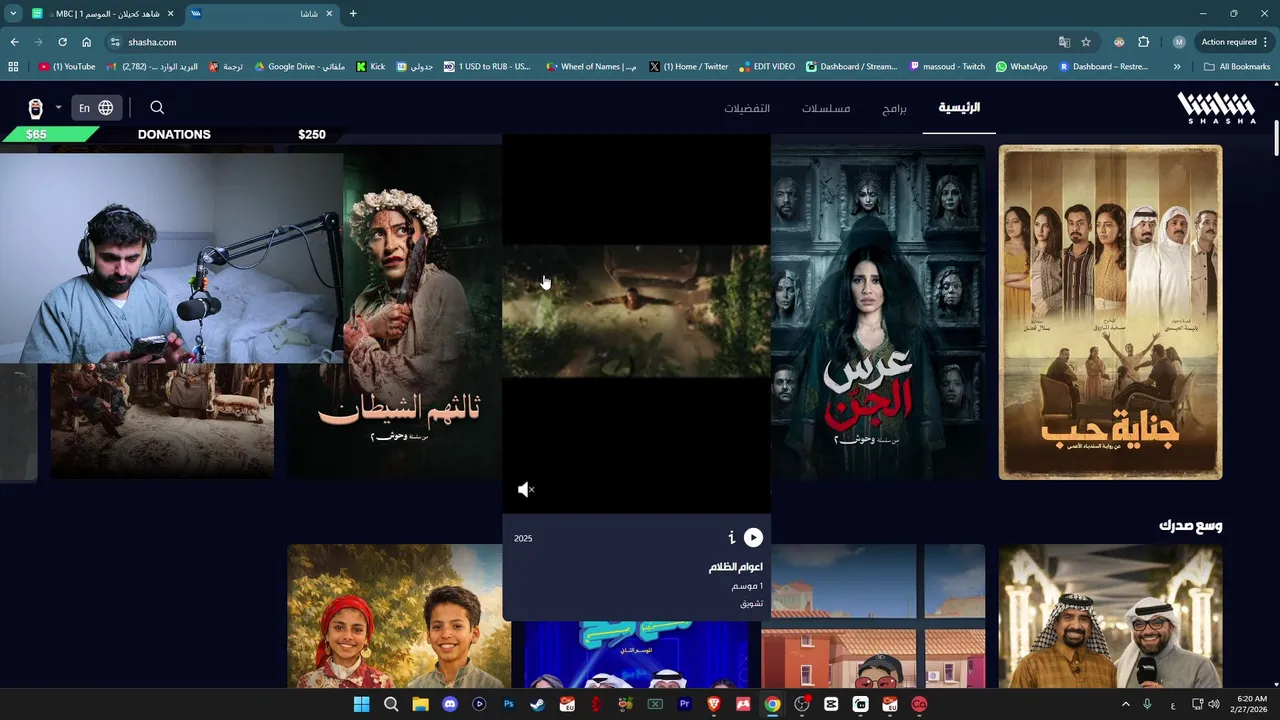This screenshot has height=720, width=1280.
Task: Bookmark this page with the star icon
Action: [1086, 42]
